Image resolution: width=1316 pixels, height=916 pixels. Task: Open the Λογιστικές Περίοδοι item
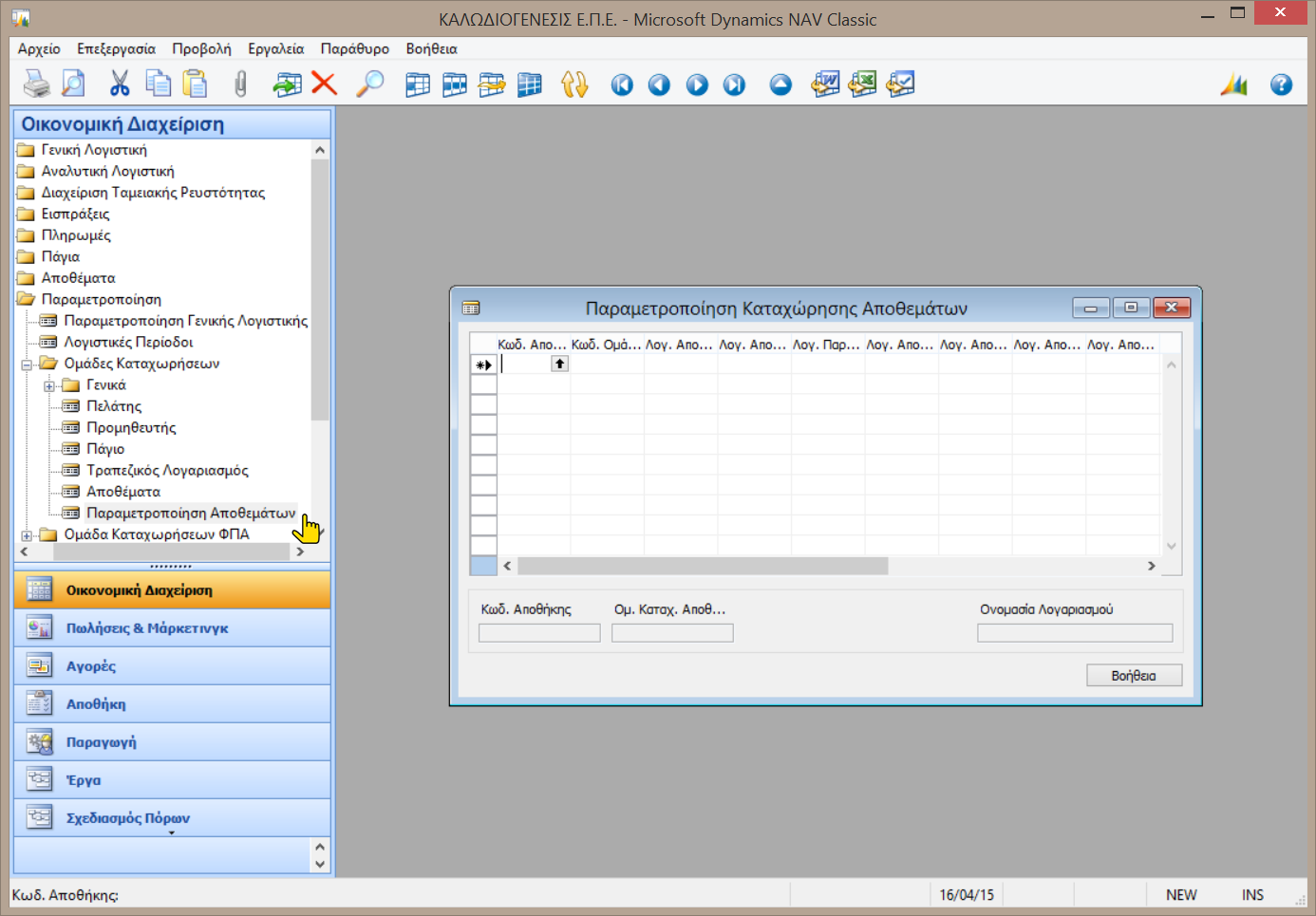point(128,342)
